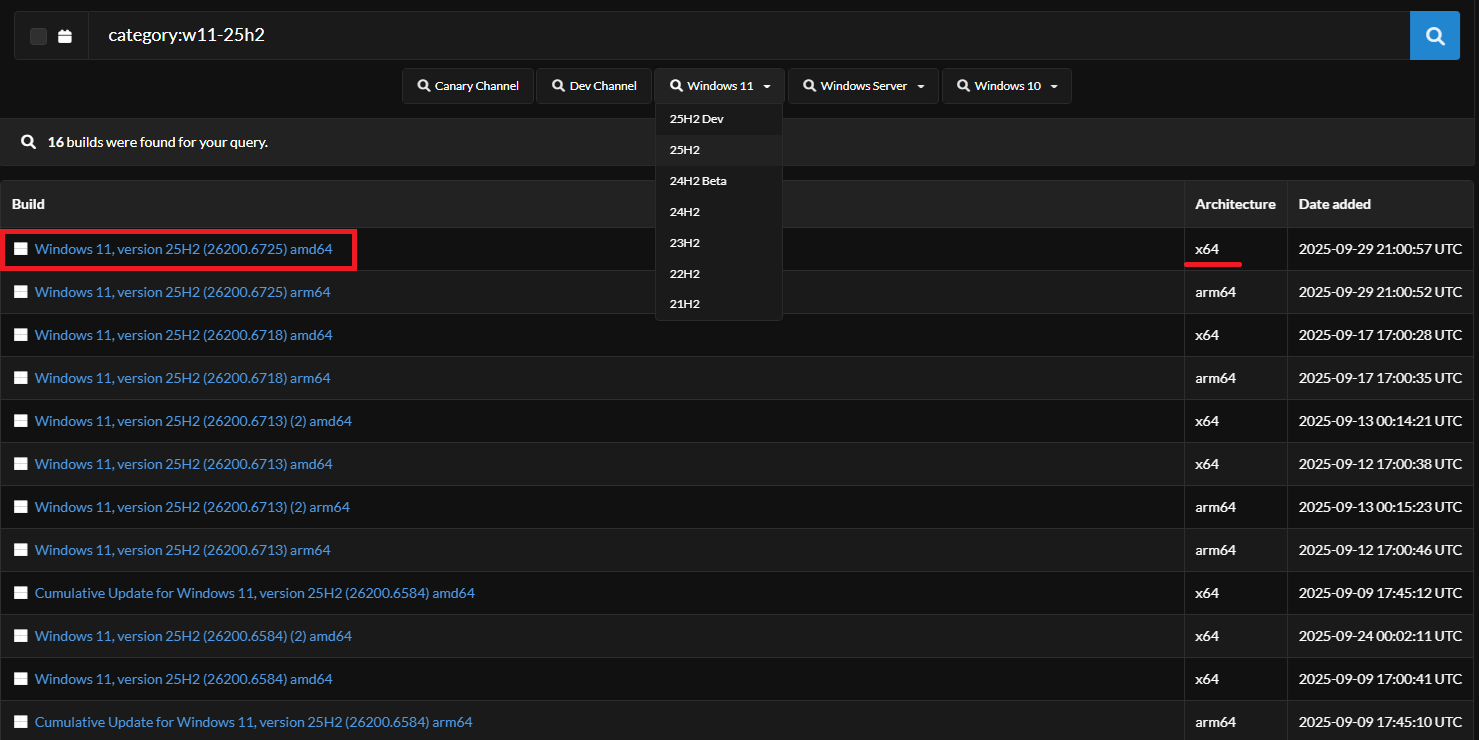Click date 2025-09-17 17:00:35 UTC
This screenshot has width=1479, height=740.
click(x=1380, y=378)
